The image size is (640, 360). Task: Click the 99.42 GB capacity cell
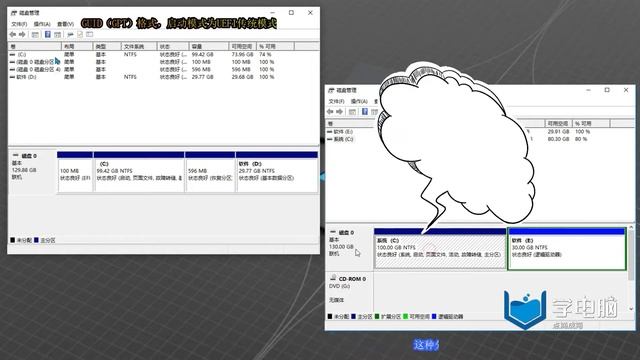point(202,54)
